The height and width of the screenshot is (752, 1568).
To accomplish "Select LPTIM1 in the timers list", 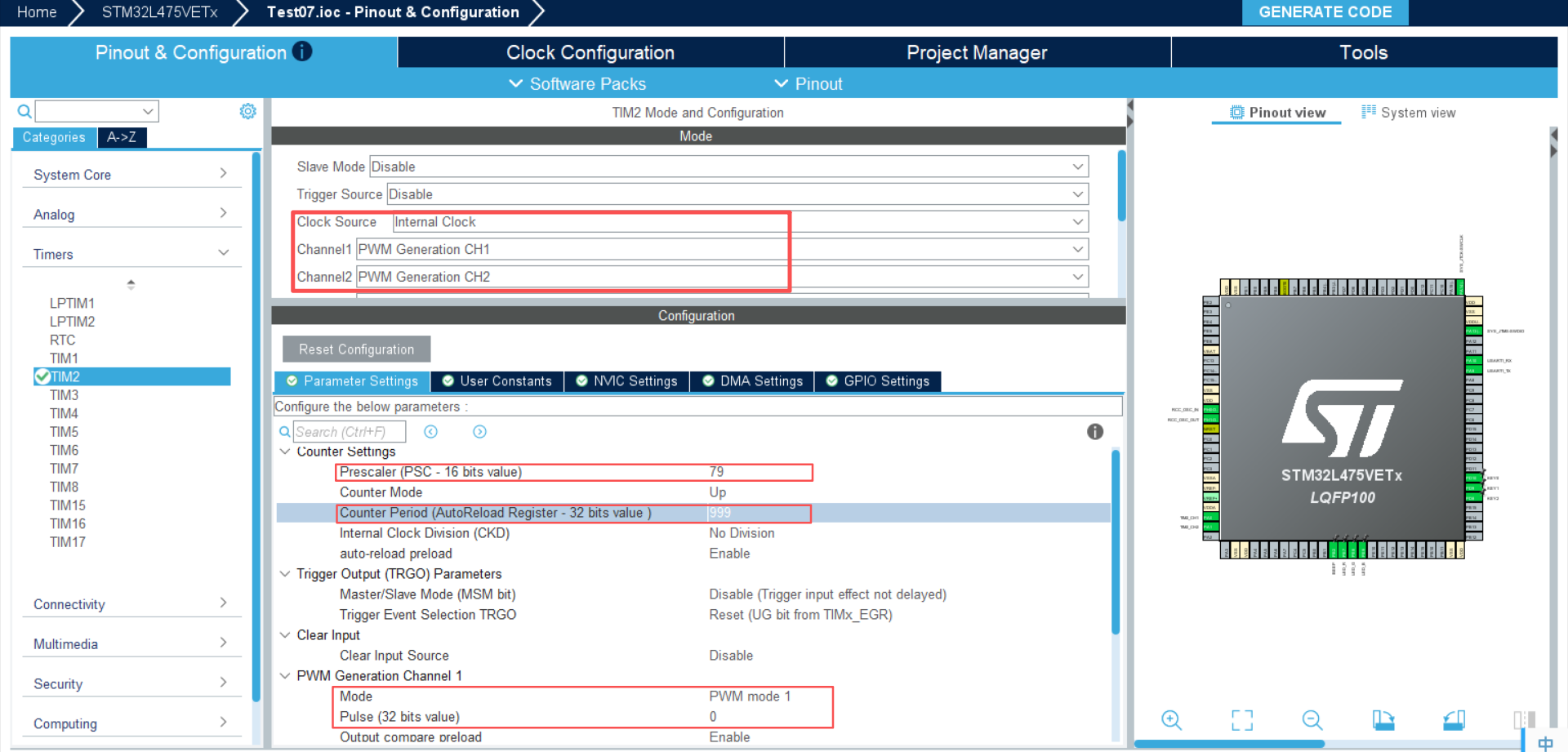I will pos(72,303).
